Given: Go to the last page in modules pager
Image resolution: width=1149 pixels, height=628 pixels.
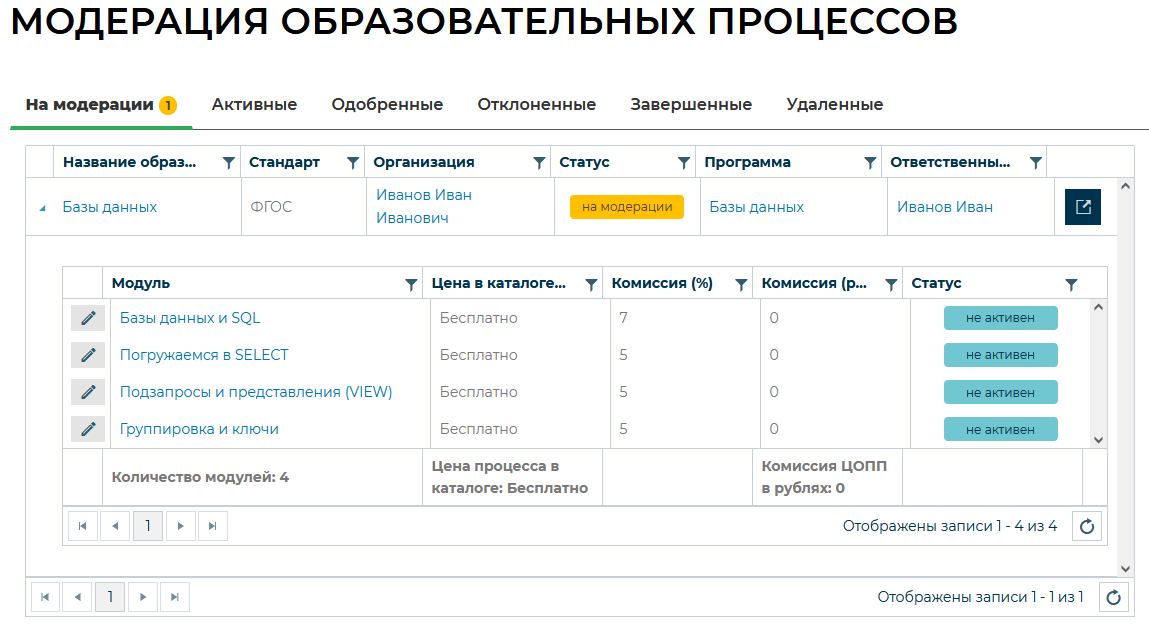Looking at the screenshot, I should 213,526.
